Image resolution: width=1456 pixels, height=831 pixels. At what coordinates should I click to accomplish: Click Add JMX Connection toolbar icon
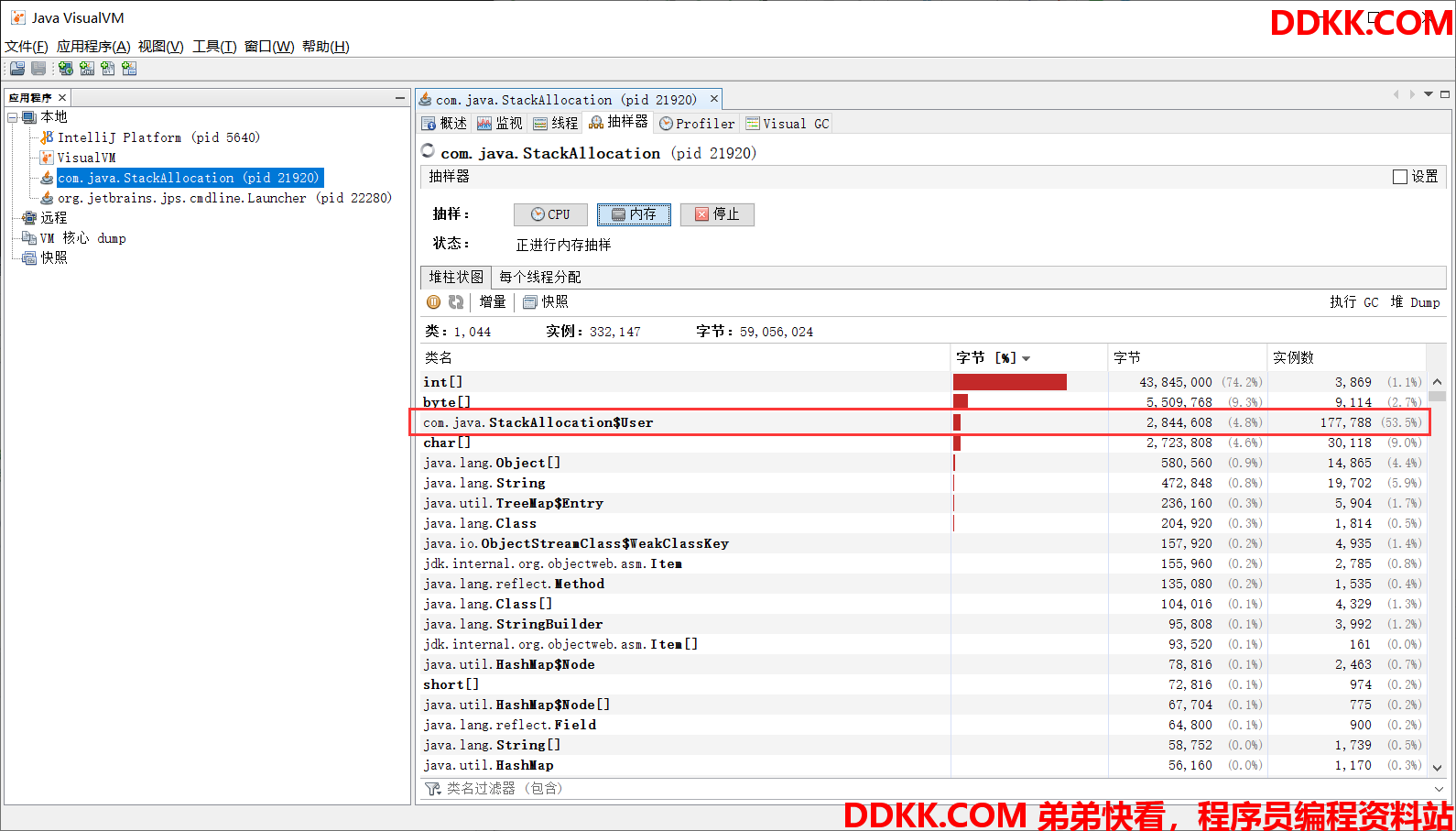[x=87, y=69]
